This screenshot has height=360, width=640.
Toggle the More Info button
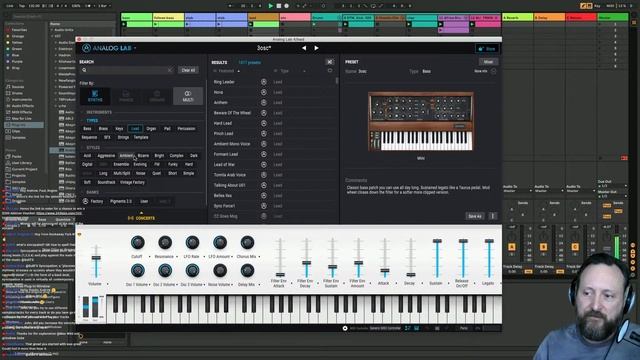point(485,71)
